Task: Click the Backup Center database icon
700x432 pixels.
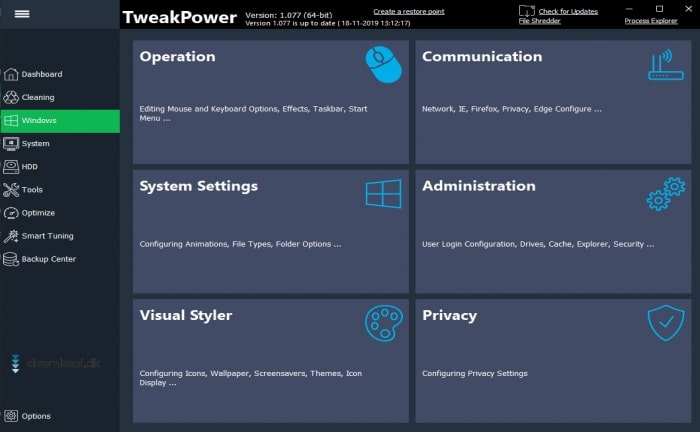Action: (x=11, y=259)
